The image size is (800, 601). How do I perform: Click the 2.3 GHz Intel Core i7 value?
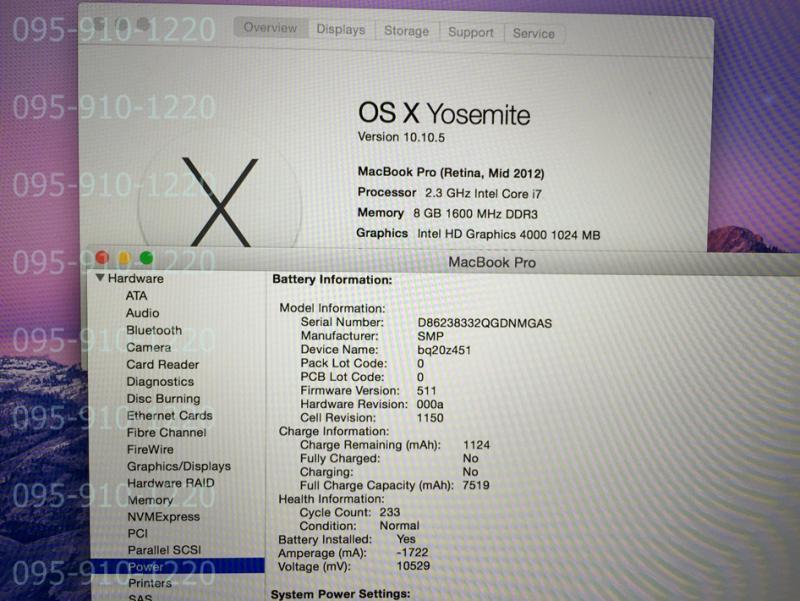point(483,194)
